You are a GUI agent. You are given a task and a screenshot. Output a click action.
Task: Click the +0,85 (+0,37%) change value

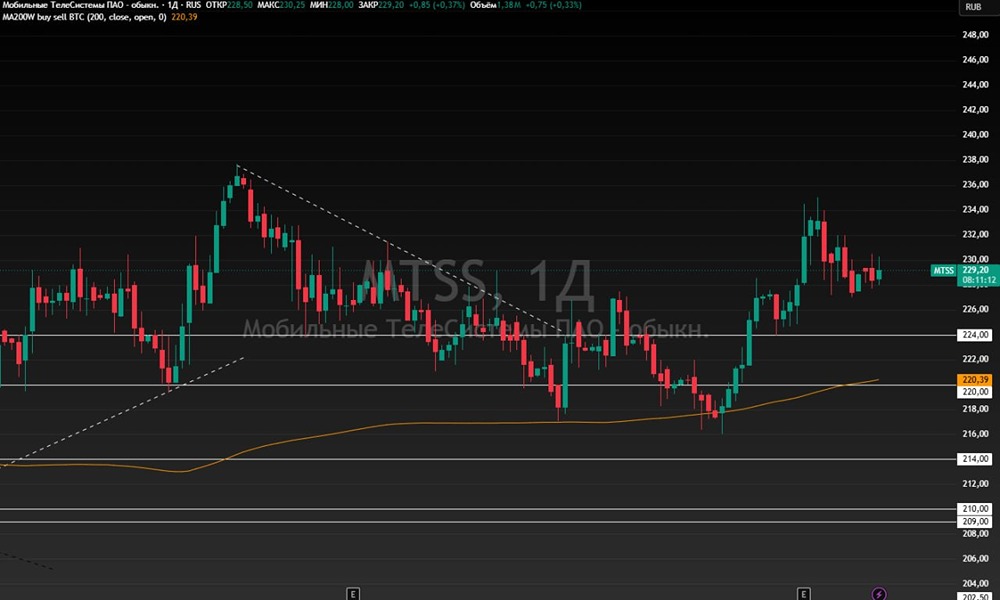(436, 5)
